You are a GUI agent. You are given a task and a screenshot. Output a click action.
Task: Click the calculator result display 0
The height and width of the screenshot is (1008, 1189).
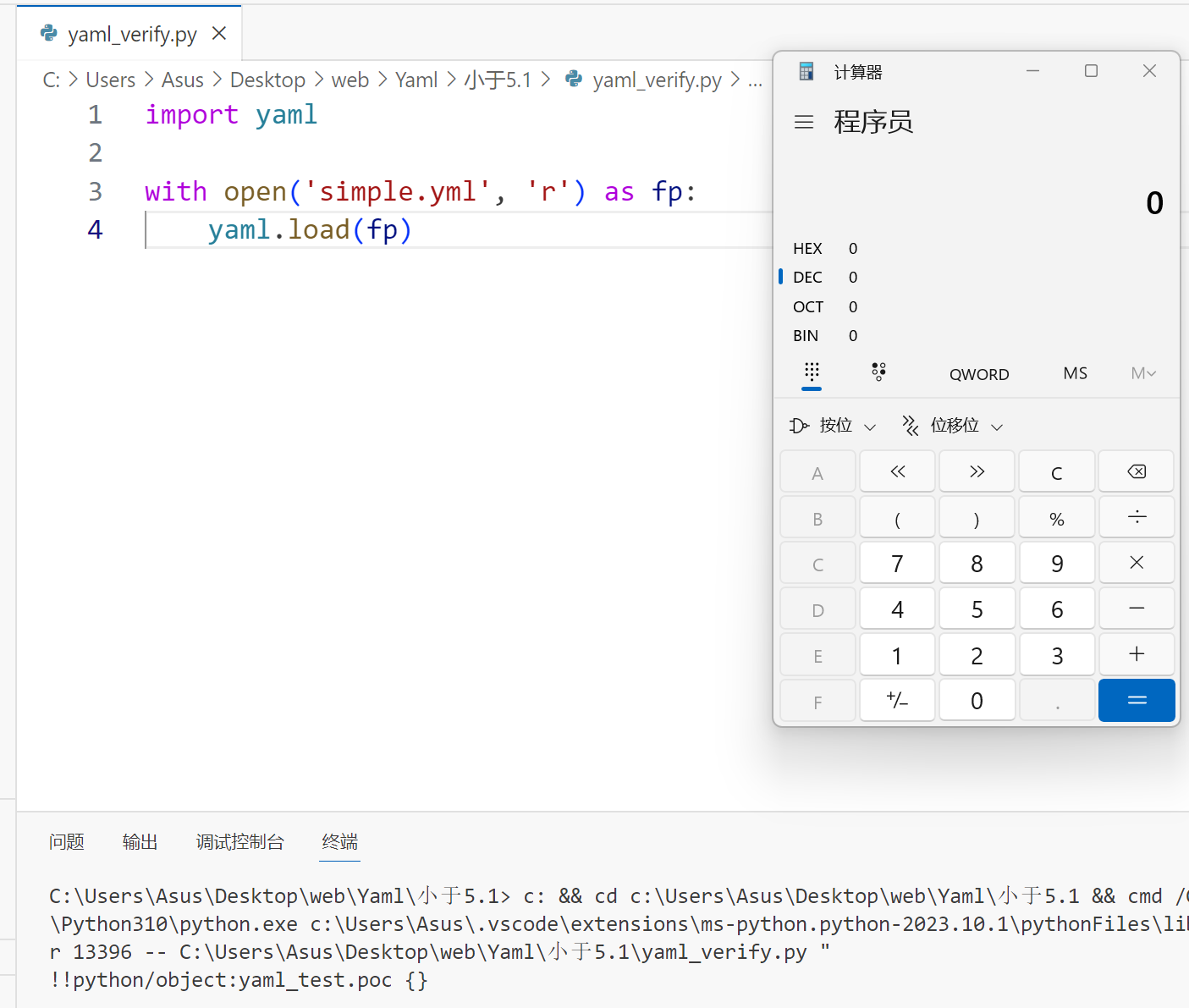[1154, 202]
